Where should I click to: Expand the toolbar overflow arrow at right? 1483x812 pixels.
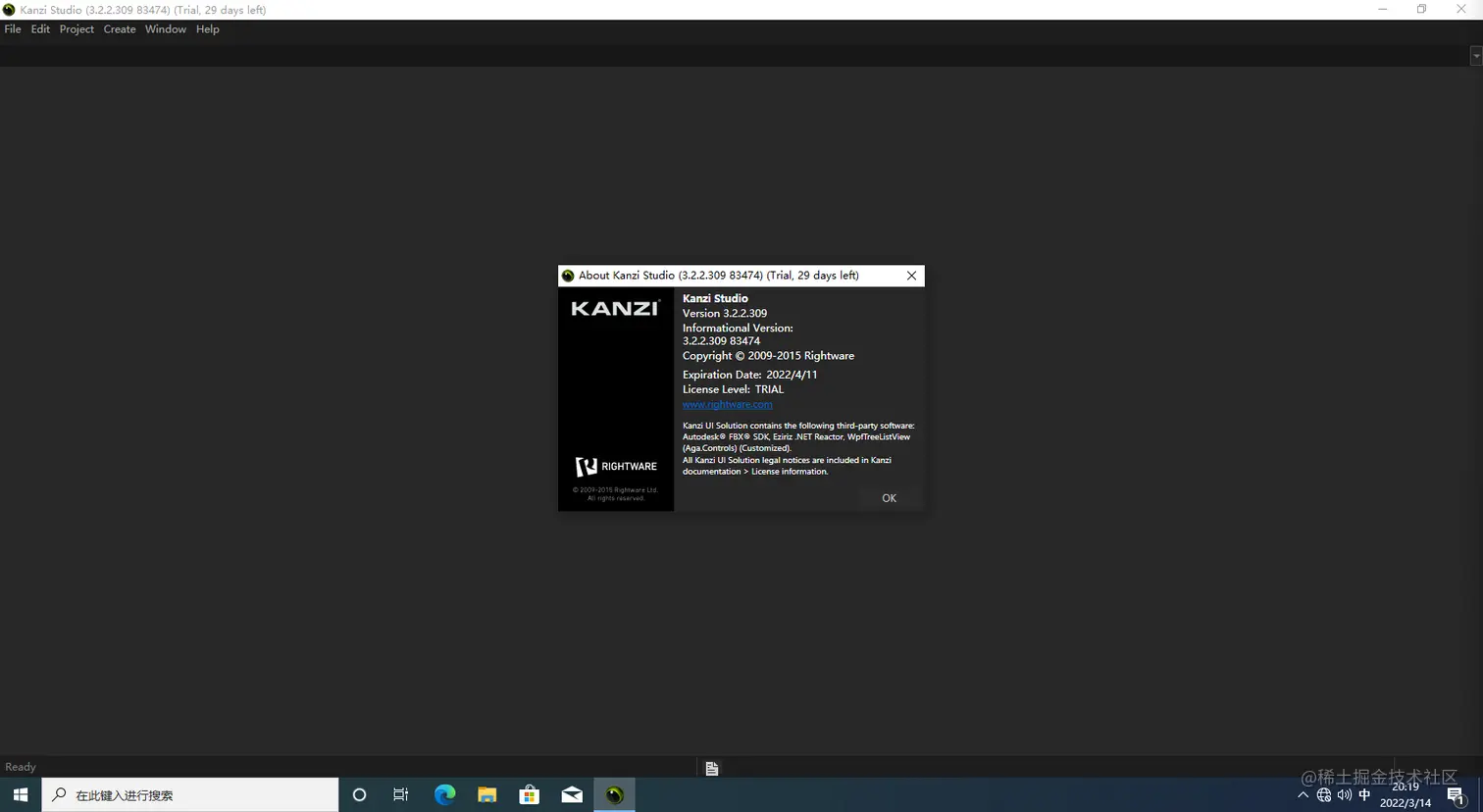click(1476, 57)
